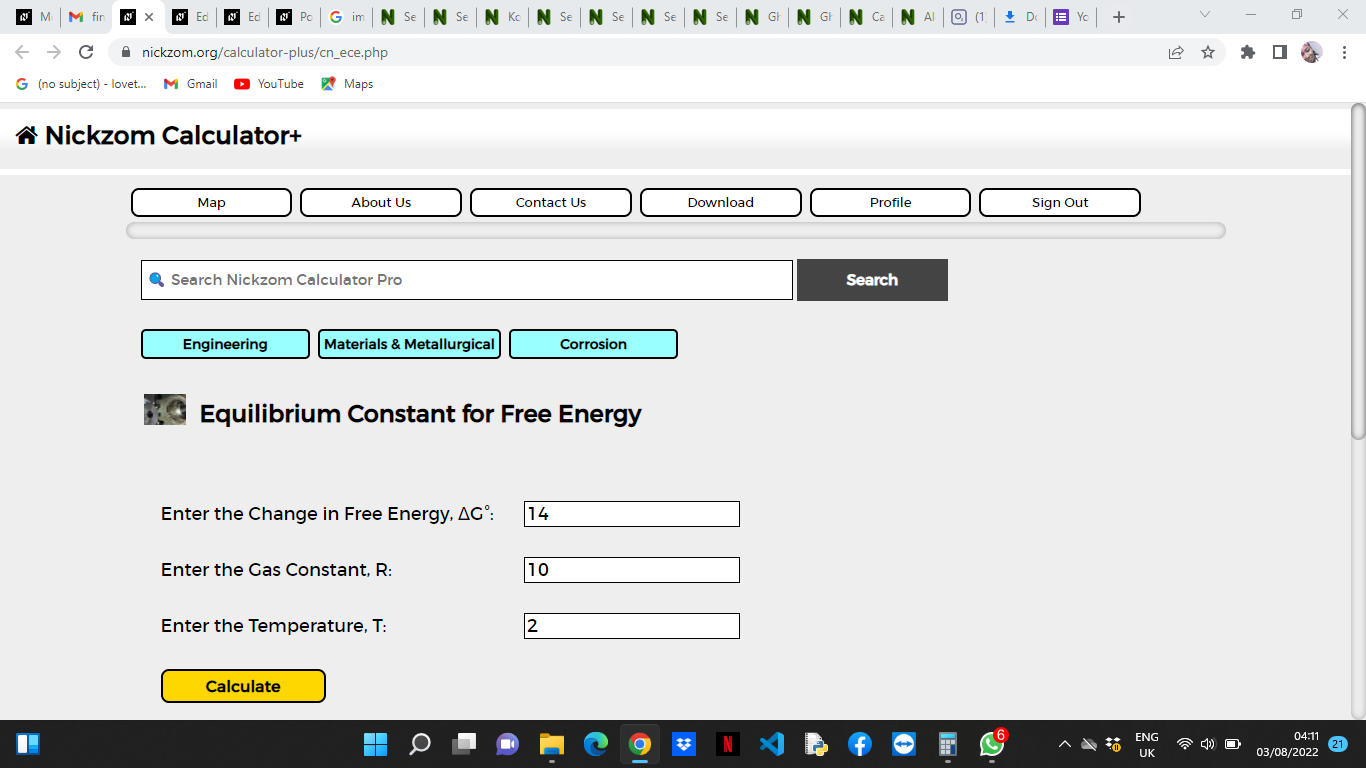Click the browser address bar URL
1366x768 pixels.
coord(265,52)
